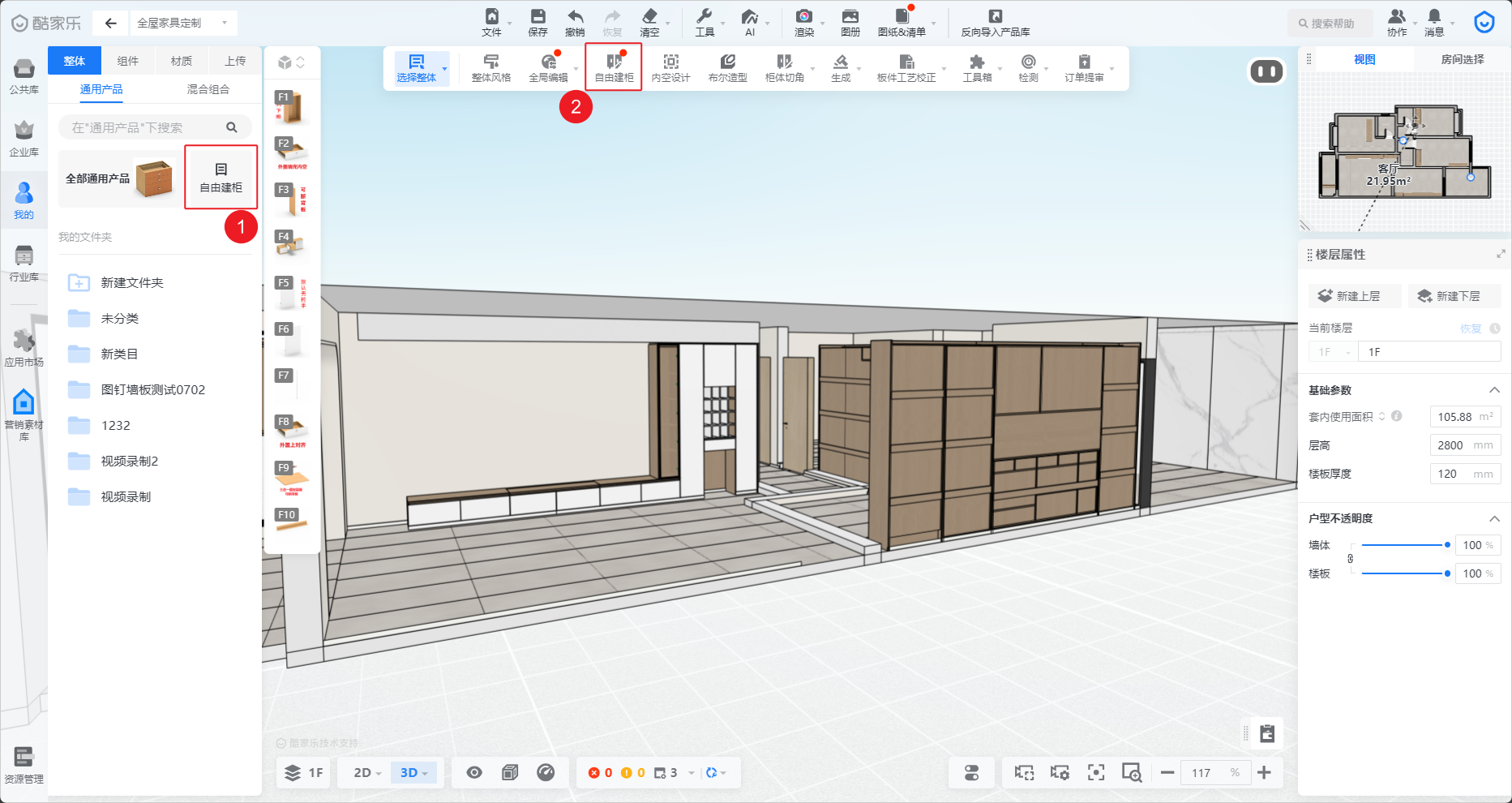Toggle the settings switch icon at bottom right
The image size is (1512, 803).
tap(971, 773)
